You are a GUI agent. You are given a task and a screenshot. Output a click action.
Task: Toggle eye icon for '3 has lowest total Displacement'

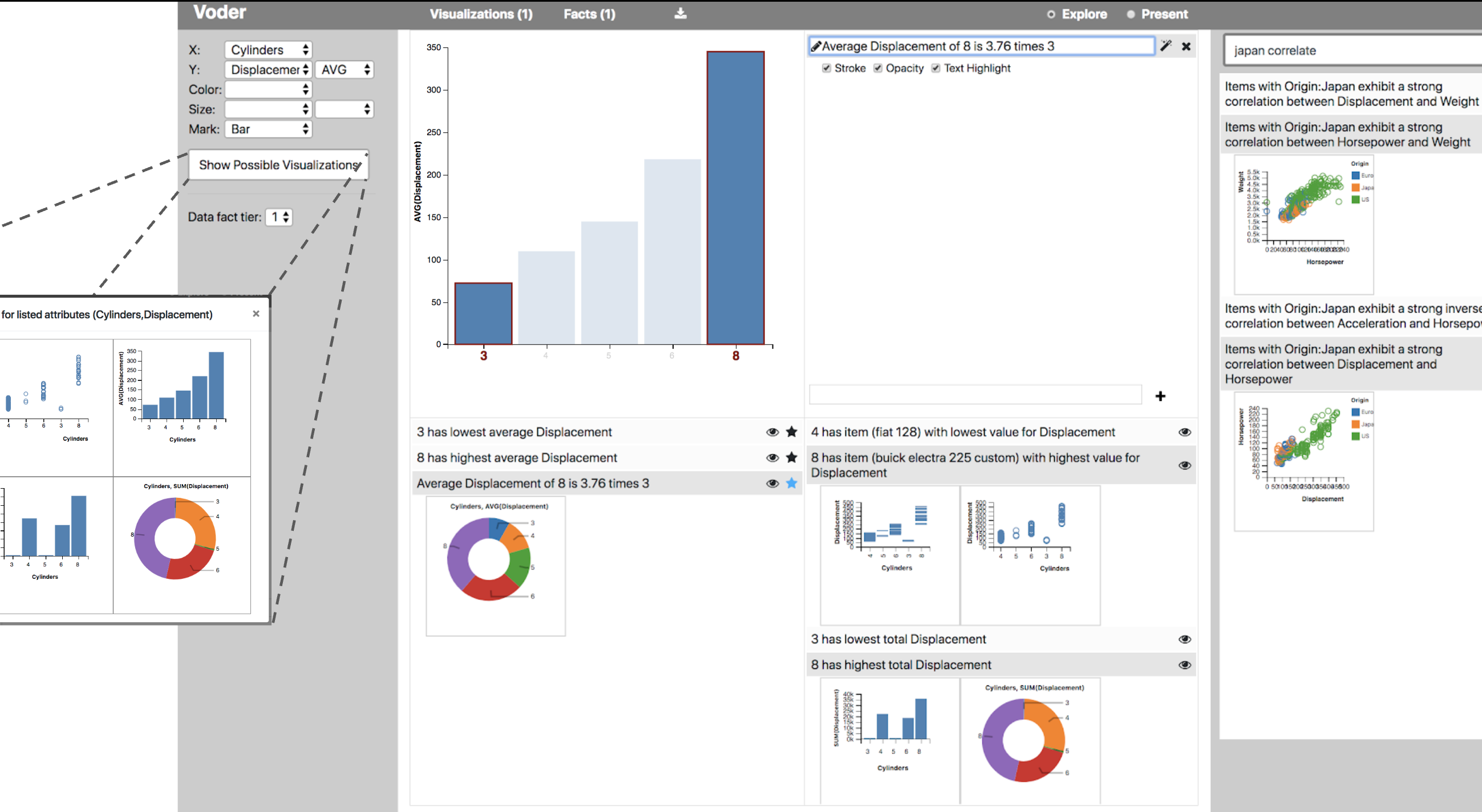point(1185,639)
